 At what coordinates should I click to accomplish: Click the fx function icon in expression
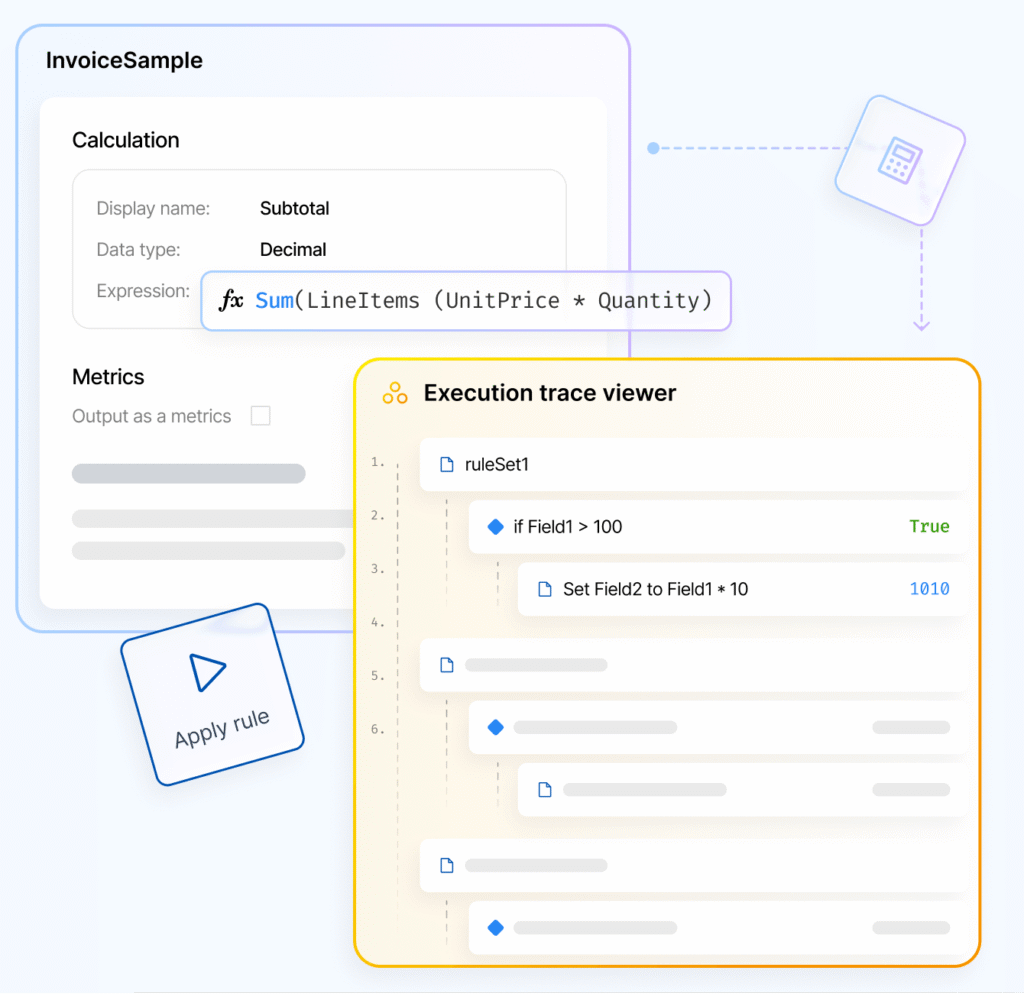(231, 300)
